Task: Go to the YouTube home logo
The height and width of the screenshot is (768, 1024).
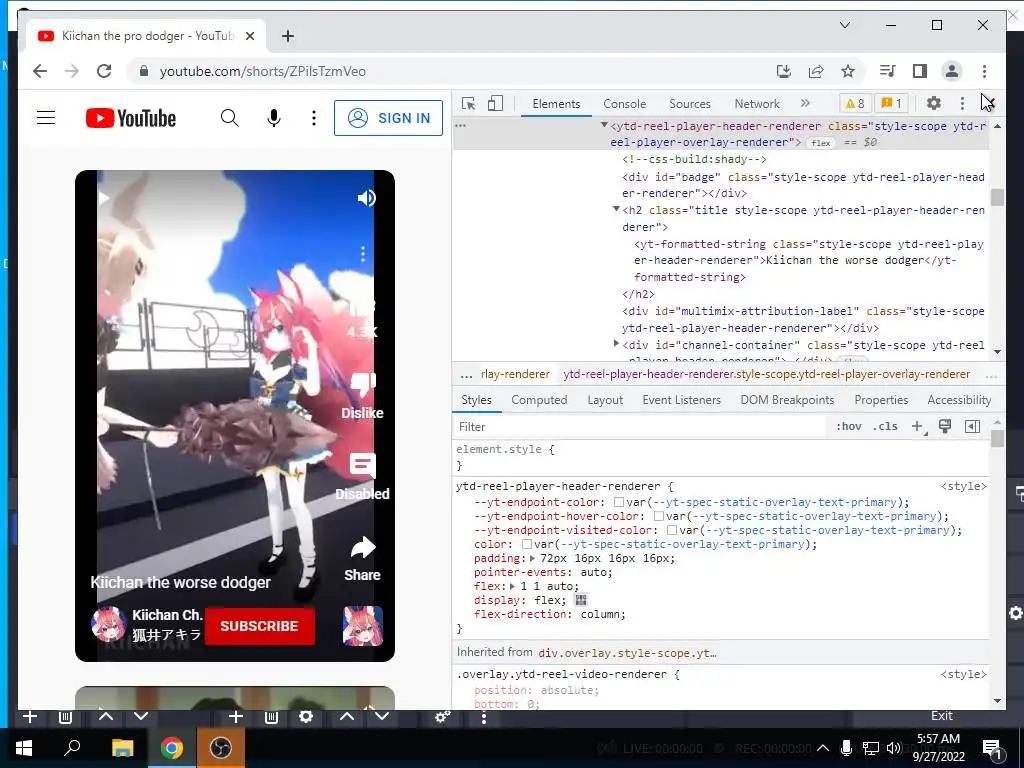Action: tap(131, 118)
